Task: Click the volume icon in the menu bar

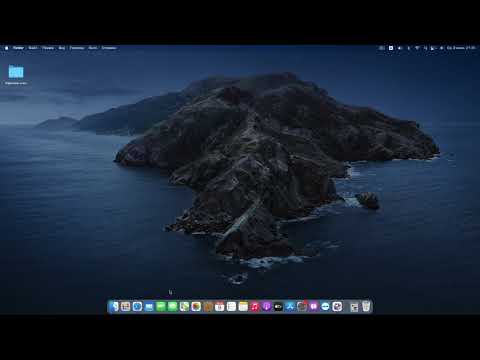Action: click(x=400, y=48)
